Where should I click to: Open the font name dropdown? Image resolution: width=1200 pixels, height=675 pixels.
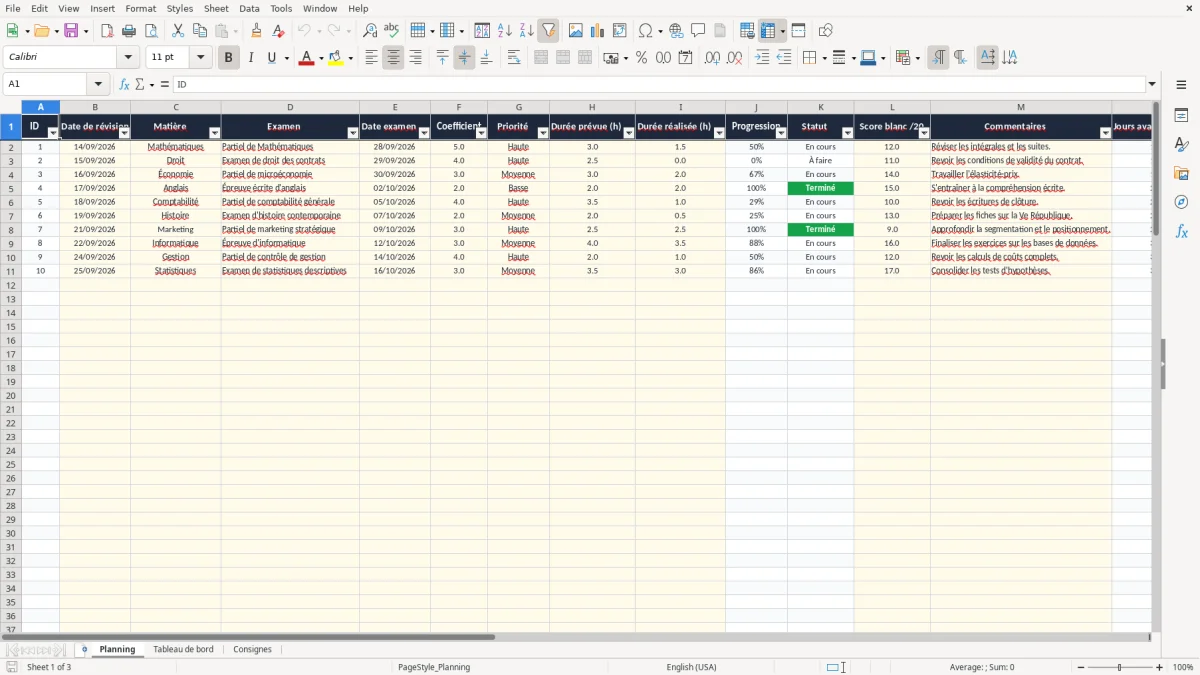(x=128, y=58)
